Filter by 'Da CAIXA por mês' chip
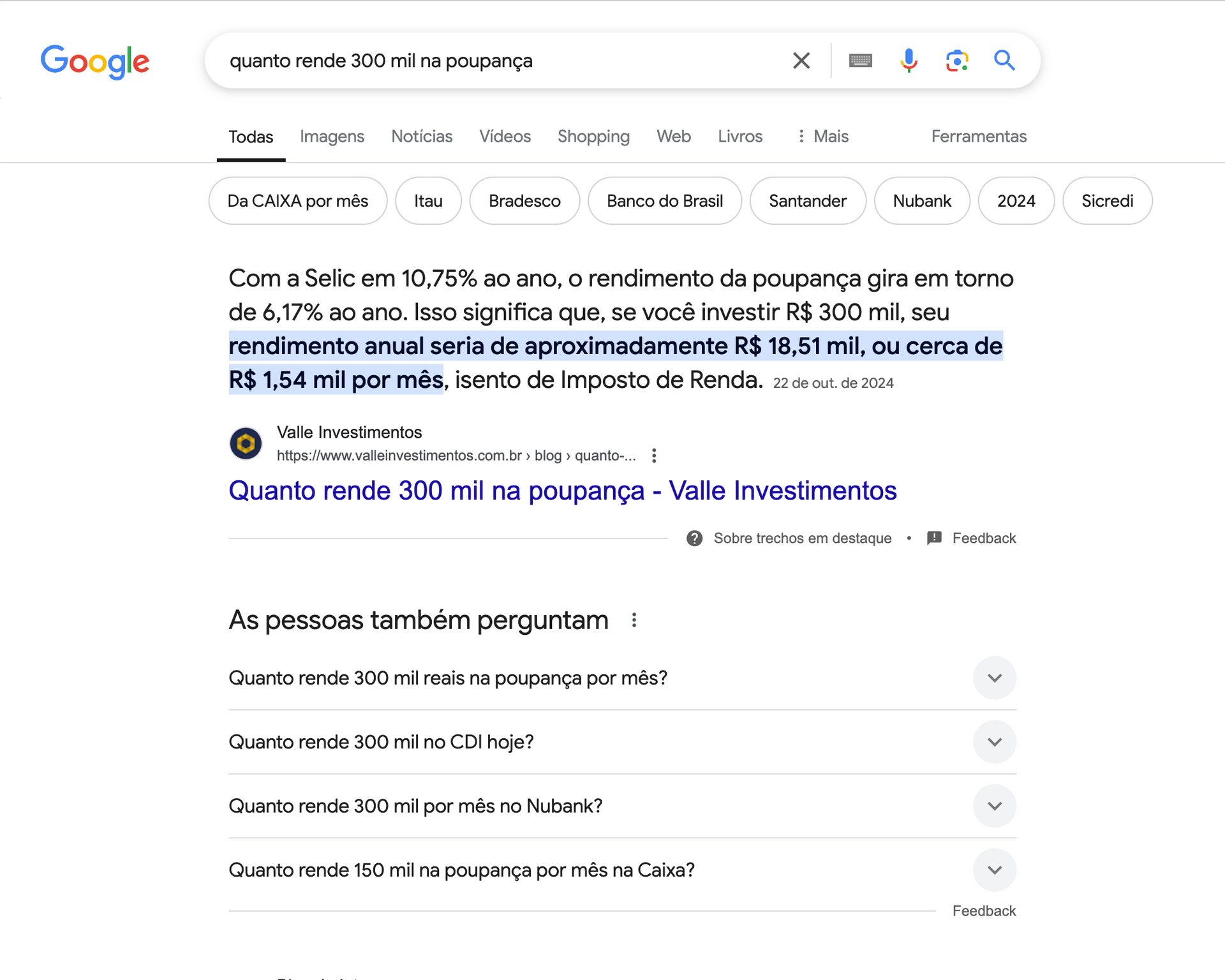 pos(298,201)
